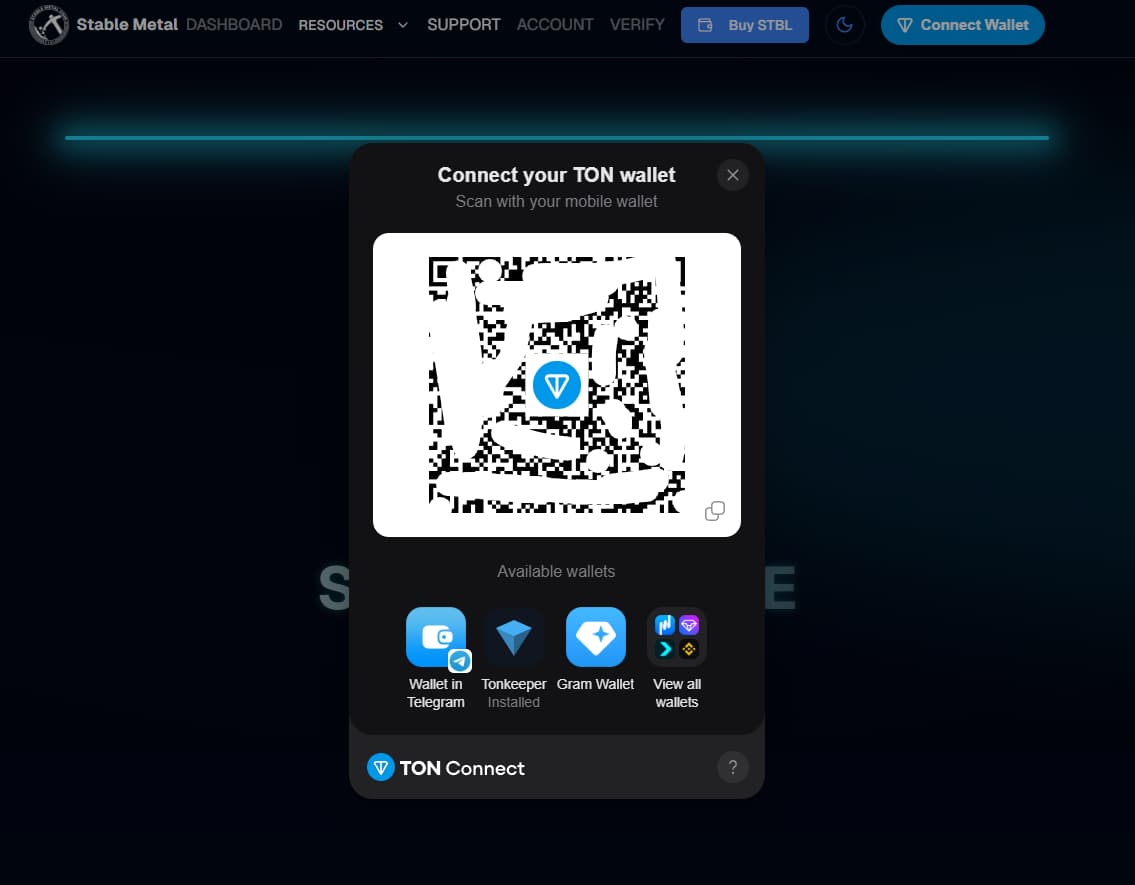Click the TON logo inside QR code

(557, 385)
